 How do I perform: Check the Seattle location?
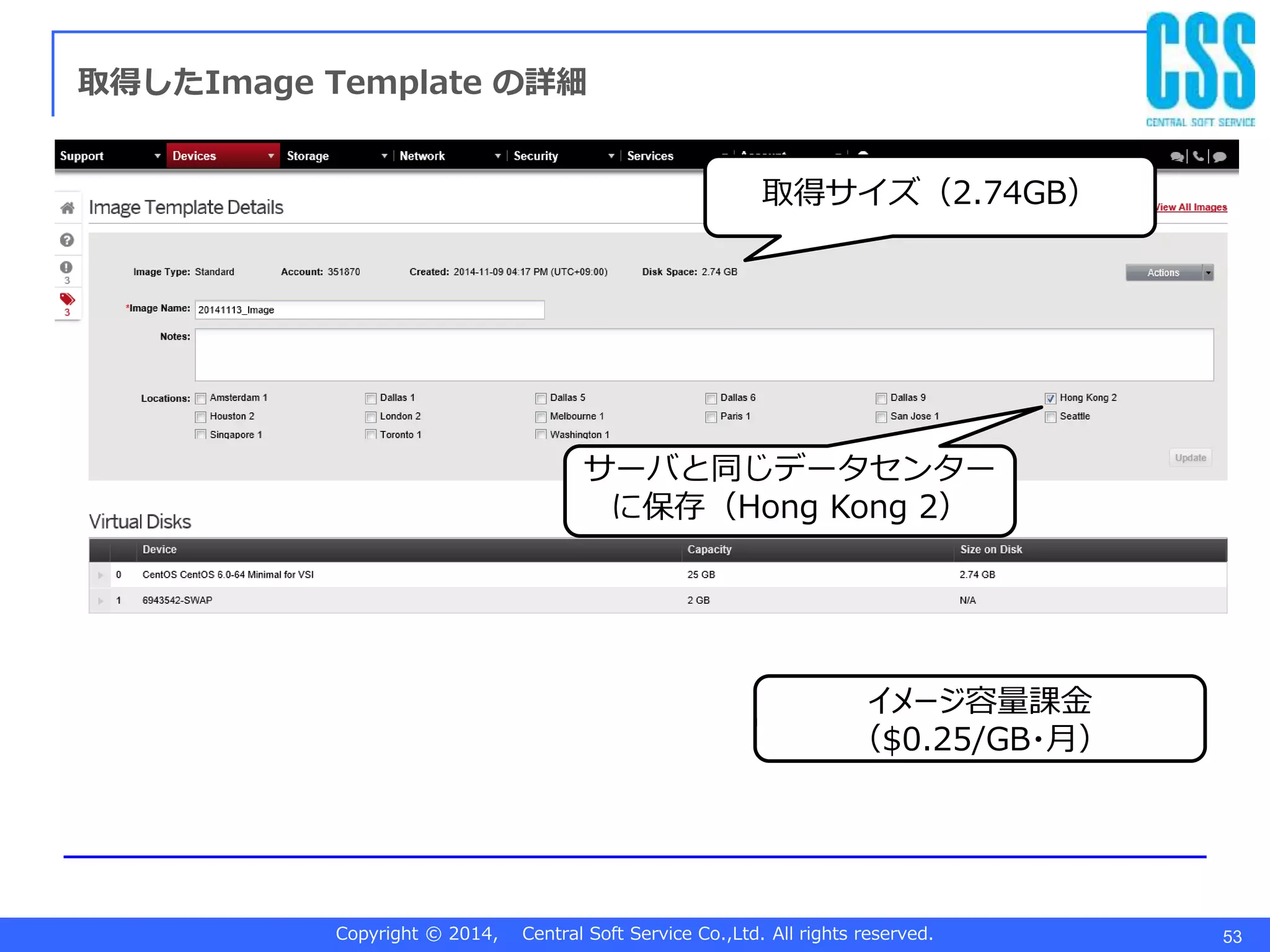[x=1050, y=417]
